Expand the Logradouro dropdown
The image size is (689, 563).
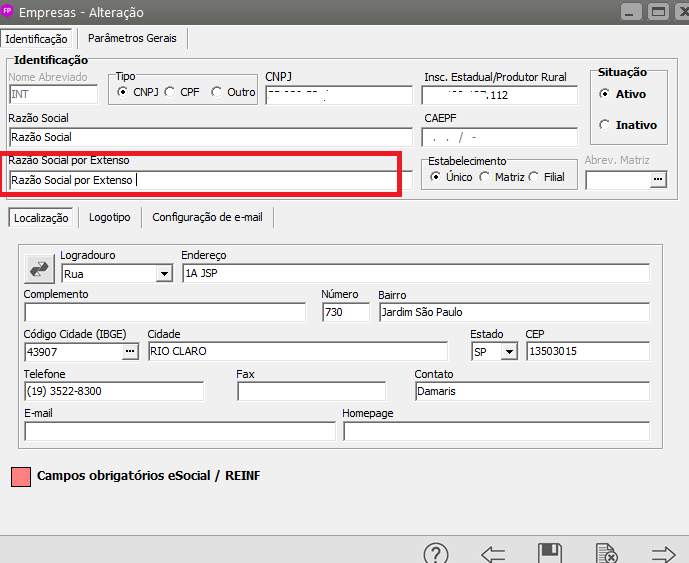tap(164, 273)
